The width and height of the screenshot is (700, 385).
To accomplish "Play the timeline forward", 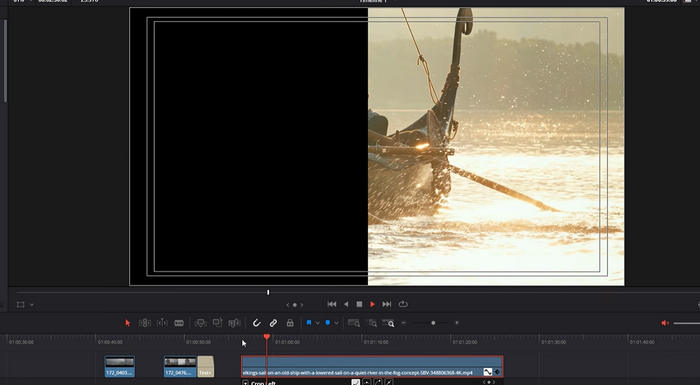I will [x=372, y=304].
